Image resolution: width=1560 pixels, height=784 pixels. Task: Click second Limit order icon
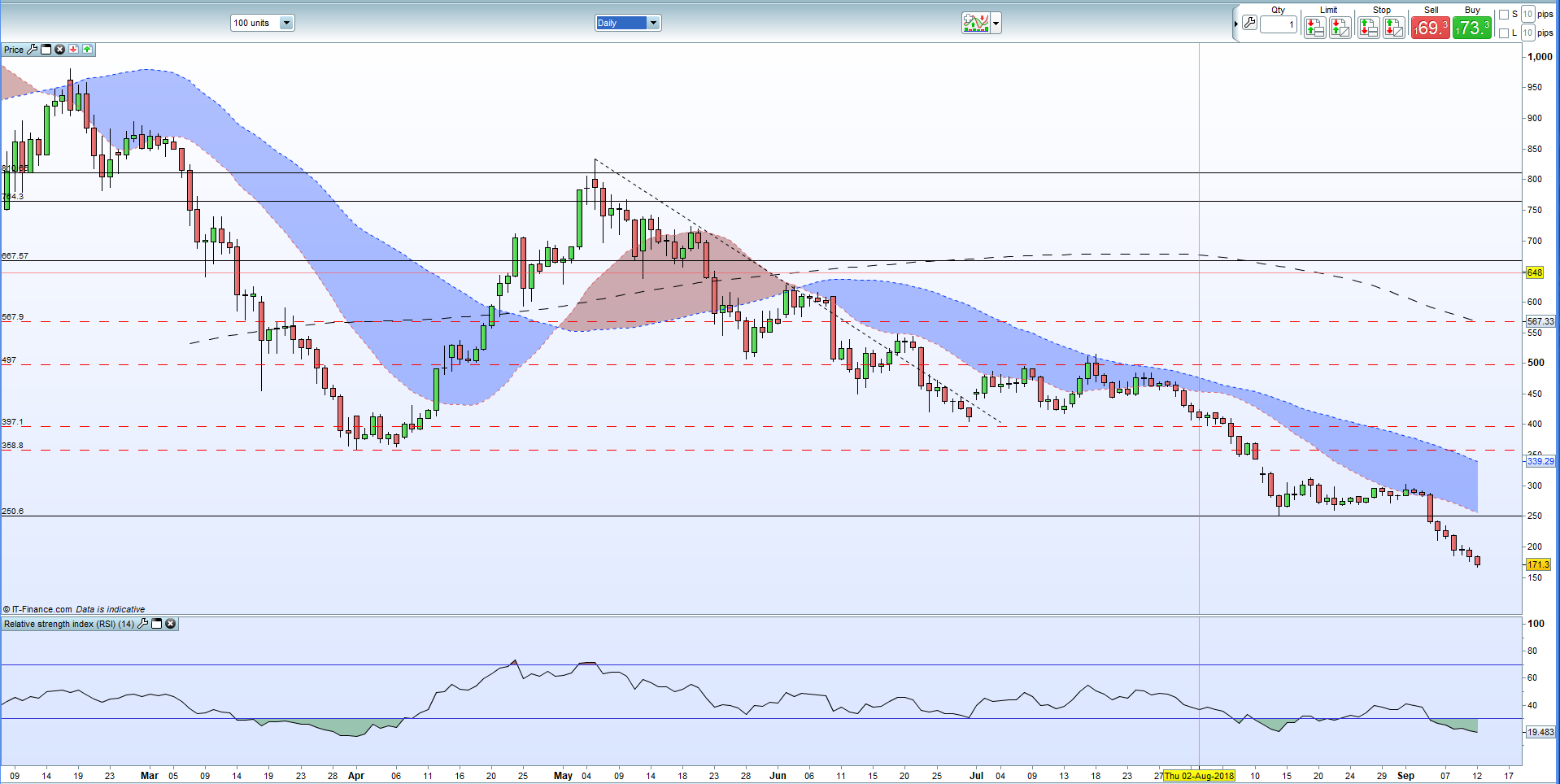[x=1340, y=28]
